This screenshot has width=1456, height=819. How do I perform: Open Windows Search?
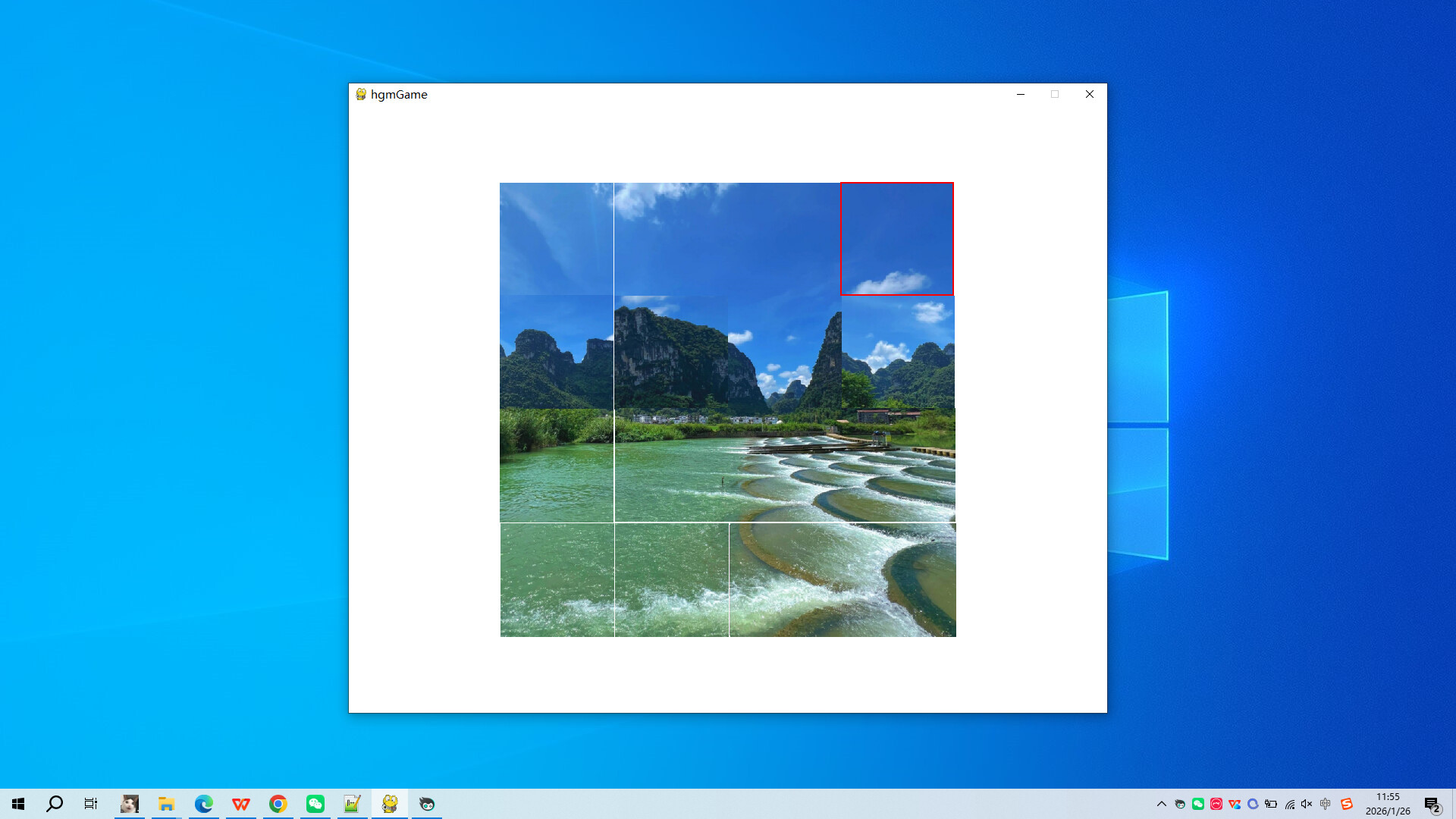[x=54, y=803]
